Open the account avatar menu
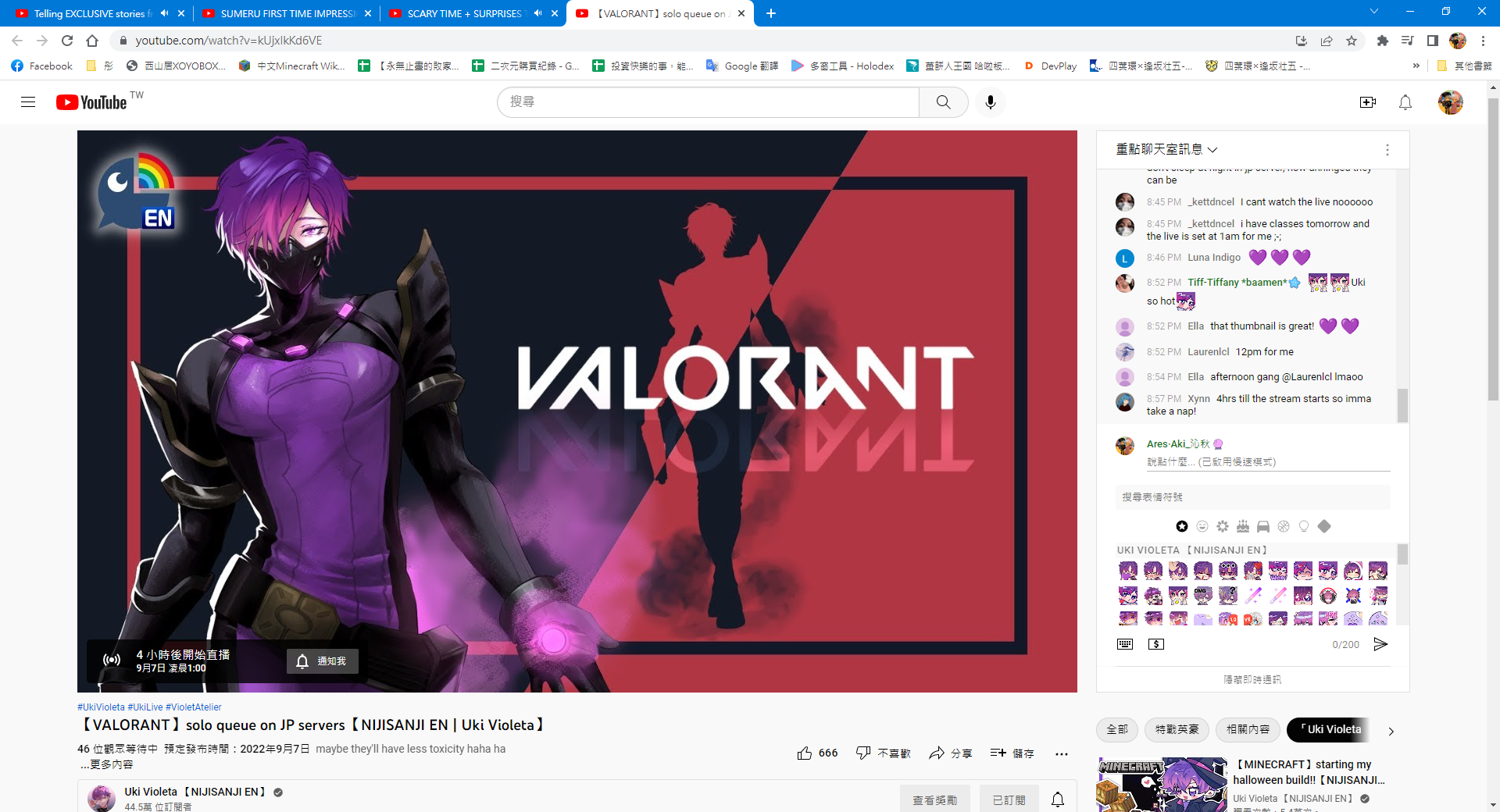Screen dimensions: 1500x812 point(1450,102)
